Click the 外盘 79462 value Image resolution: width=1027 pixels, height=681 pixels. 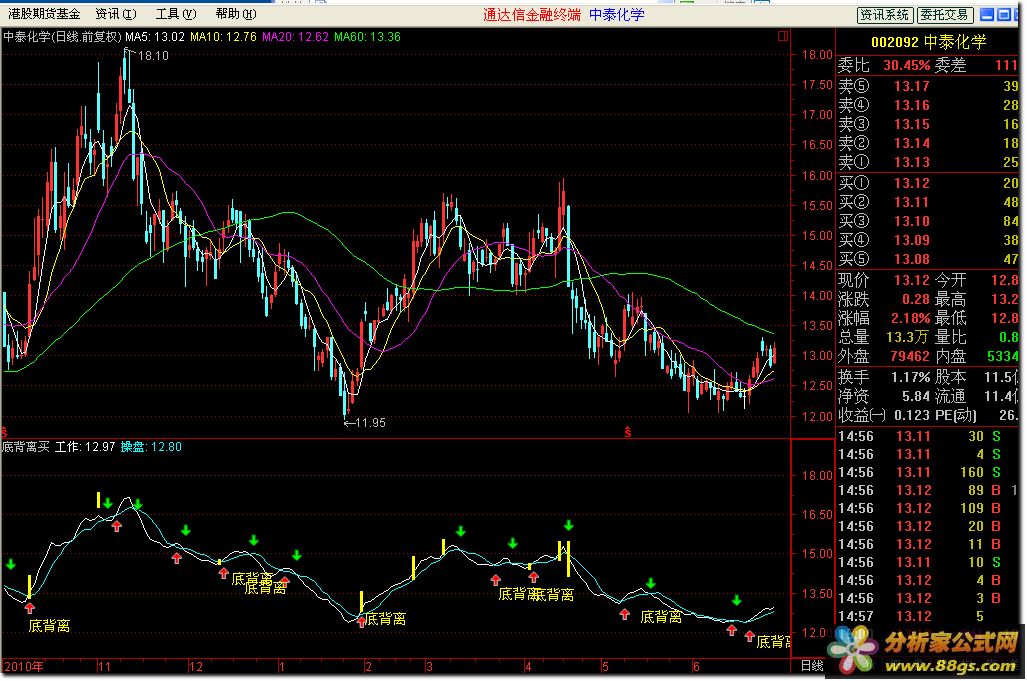pyautogui.click(x=910, y=356)
